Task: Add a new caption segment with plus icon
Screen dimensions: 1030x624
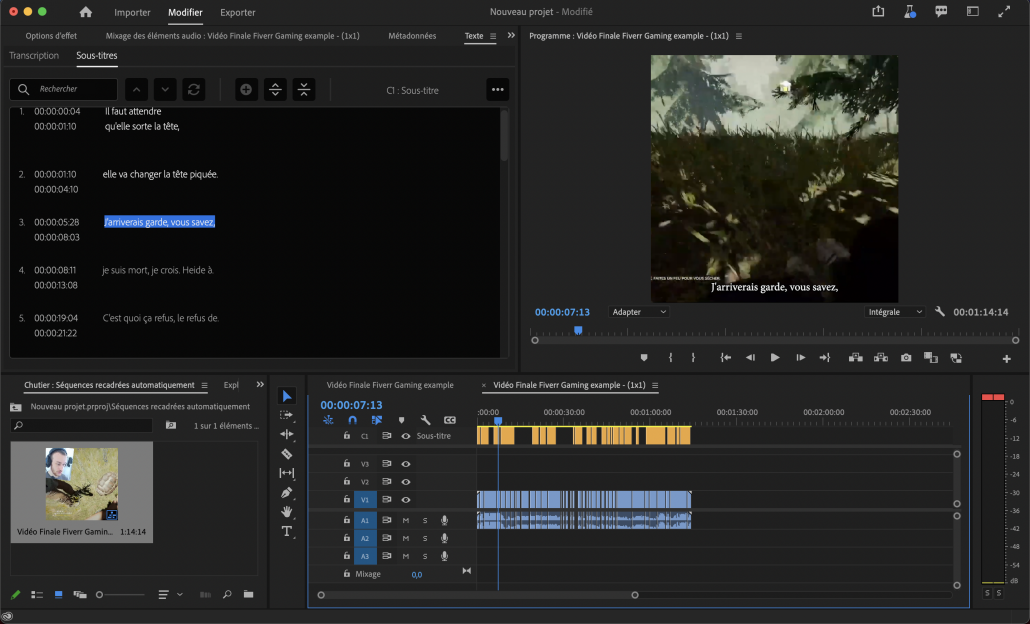Action: 246,90
